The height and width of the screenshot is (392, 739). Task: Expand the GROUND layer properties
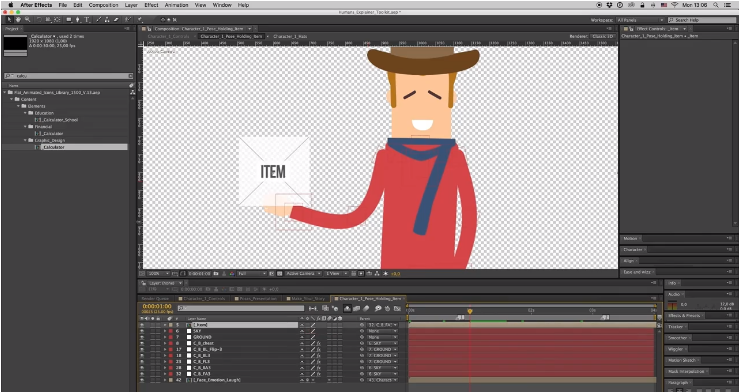[x=165, y=337]
